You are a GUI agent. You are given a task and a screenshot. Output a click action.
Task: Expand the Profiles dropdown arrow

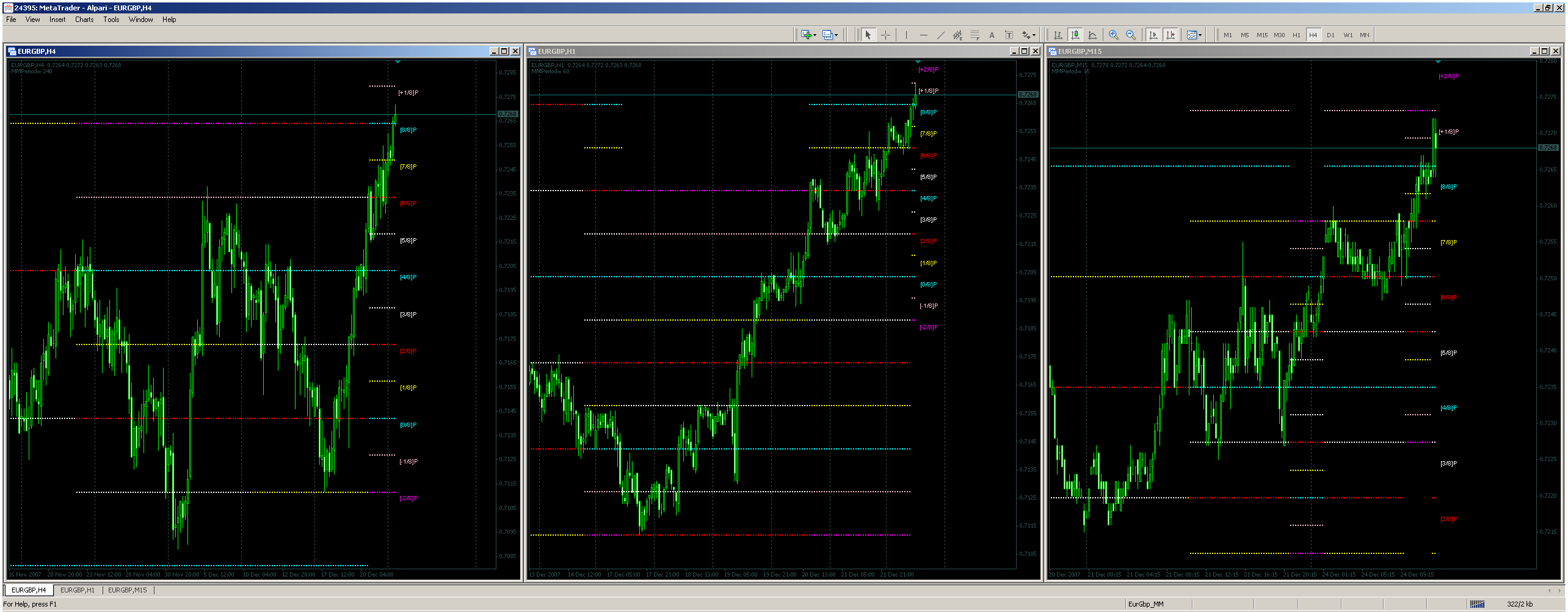coord(837,35)
